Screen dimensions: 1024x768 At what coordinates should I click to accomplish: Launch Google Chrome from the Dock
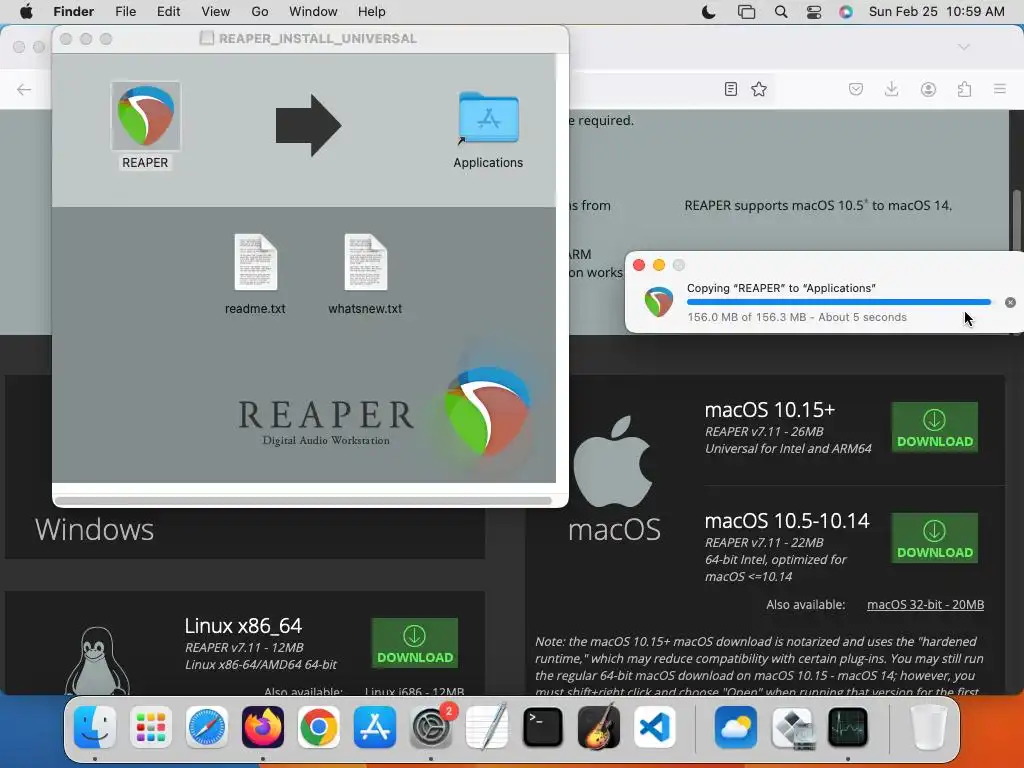[319, 727]
